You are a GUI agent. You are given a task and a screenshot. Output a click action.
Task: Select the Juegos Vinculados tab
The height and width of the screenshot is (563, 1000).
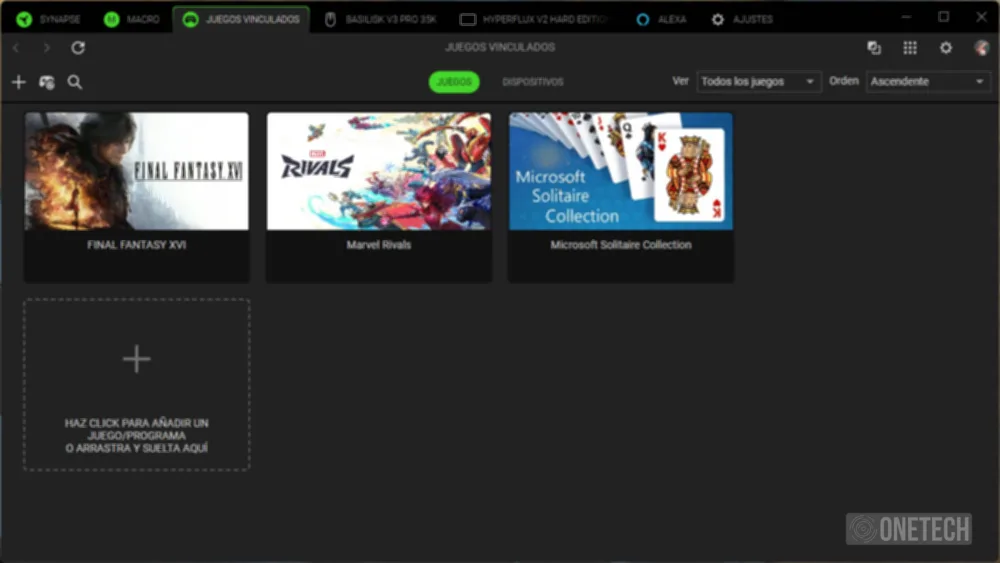pos(241,19)
